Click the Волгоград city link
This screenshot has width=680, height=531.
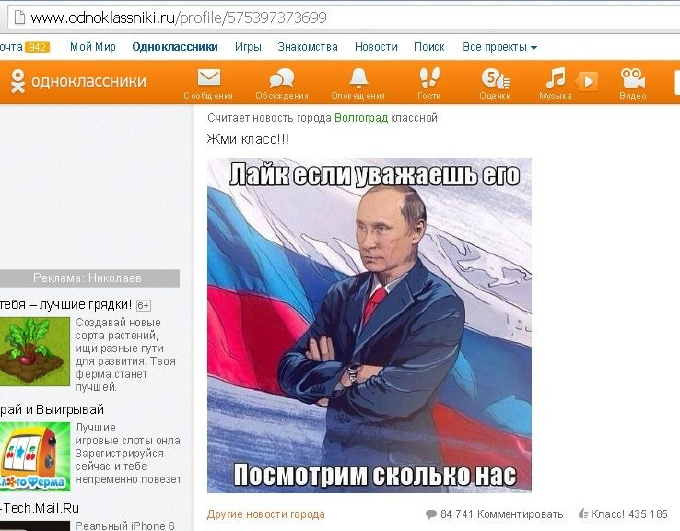361,118
